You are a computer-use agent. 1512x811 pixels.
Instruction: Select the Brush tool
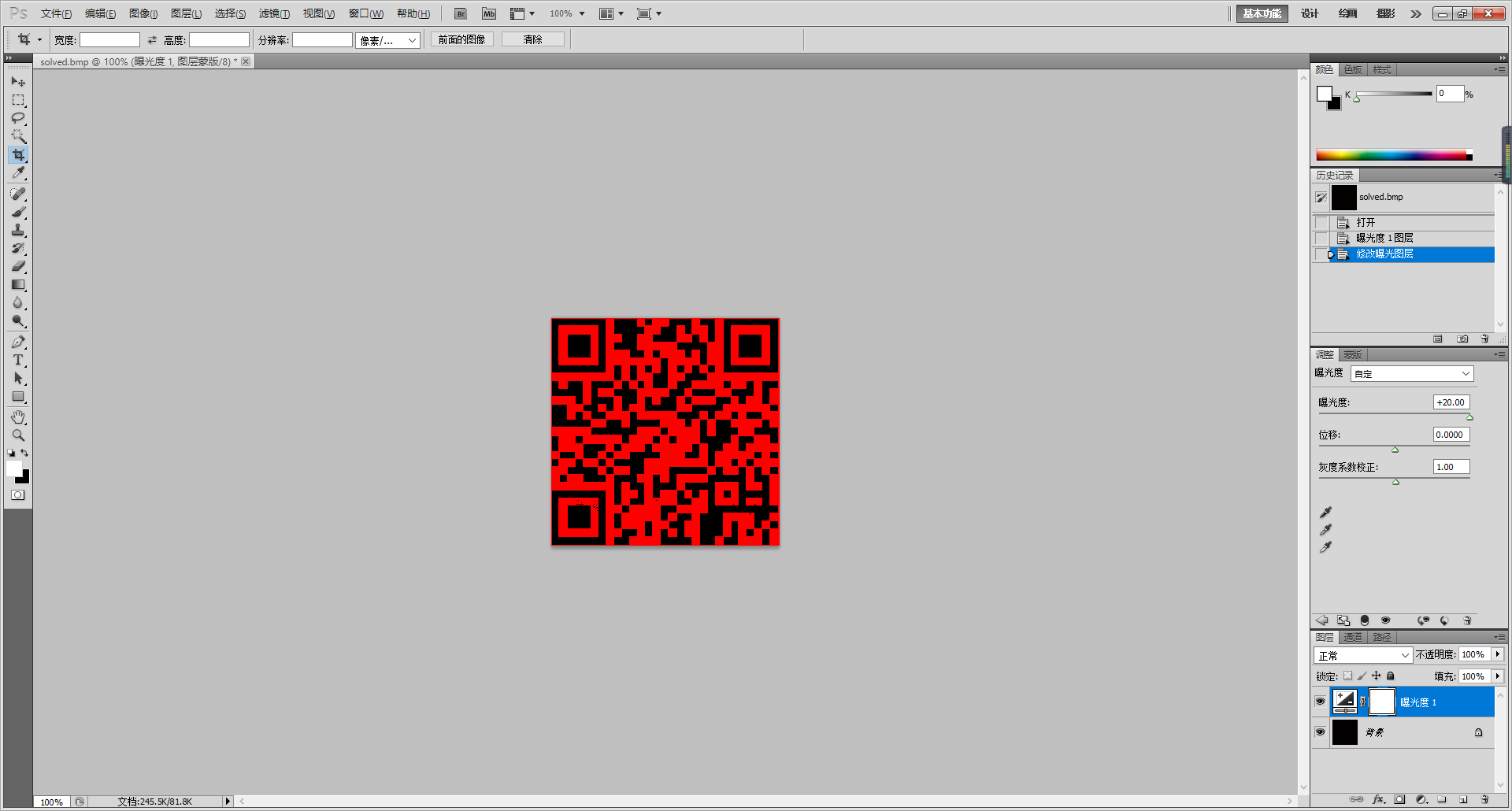pyautogui.click(x=18, y=212)
